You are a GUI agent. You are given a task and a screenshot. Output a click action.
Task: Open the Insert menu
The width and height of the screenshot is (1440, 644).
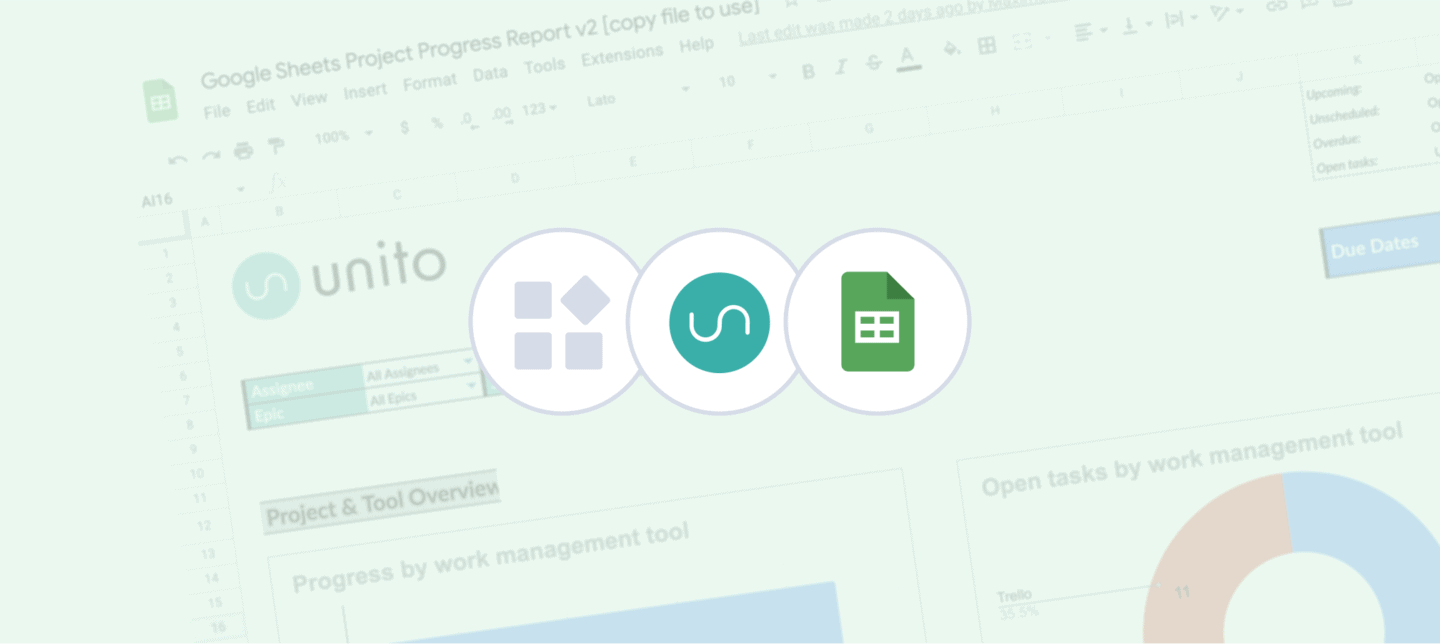point(365,92)
